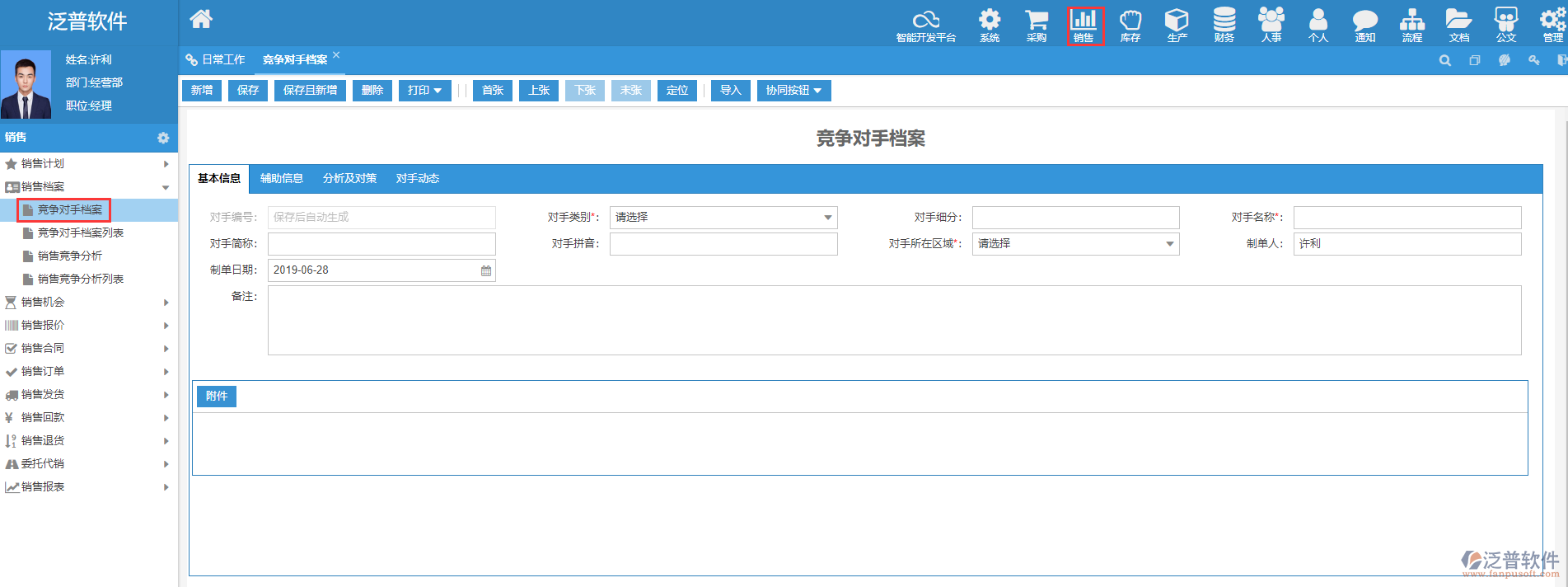Click the 对手名称 input field
This screenshot has height=587, width=1568.
(1407, 218)
